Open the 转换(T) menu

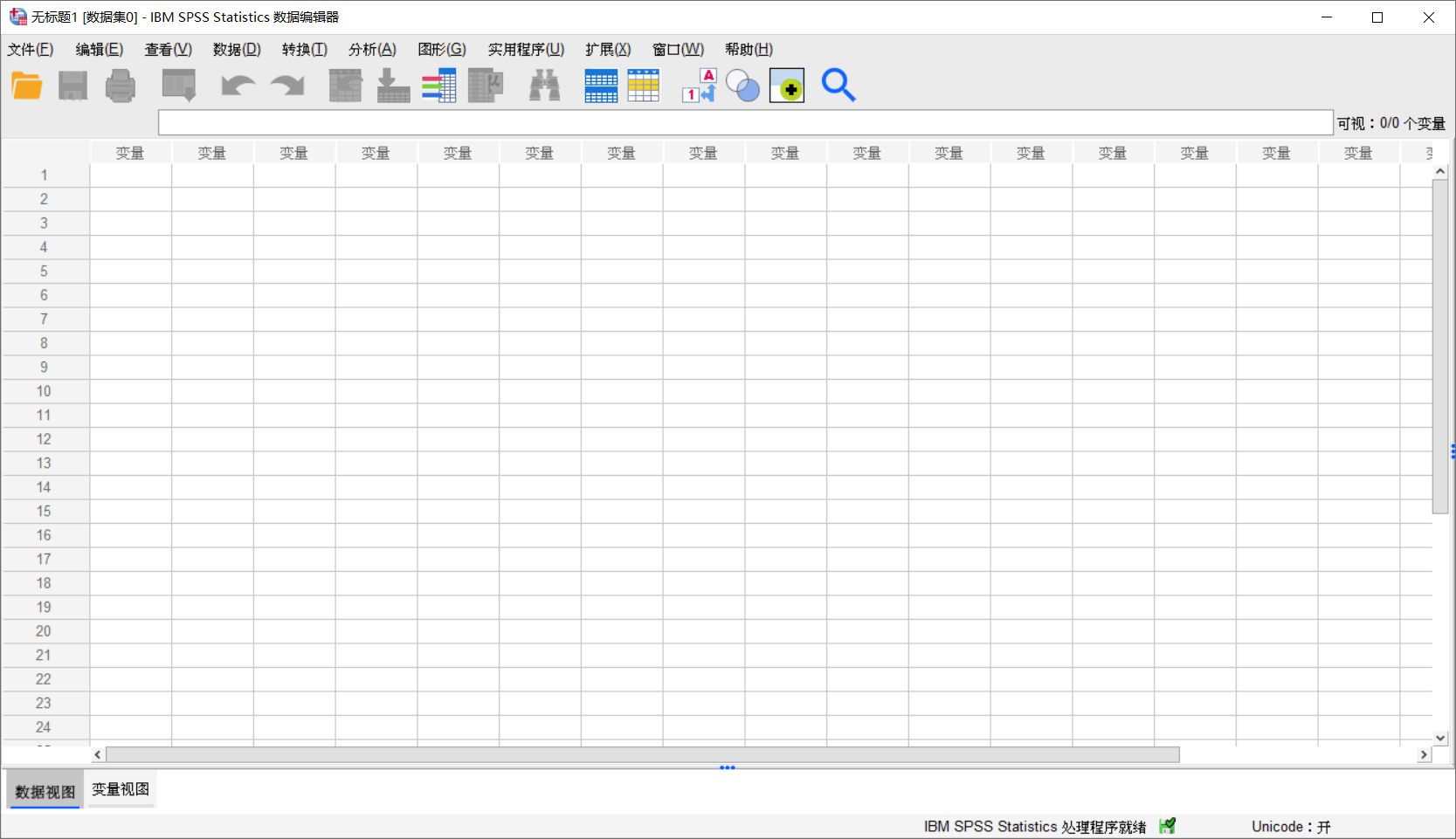tap(305, 50)
